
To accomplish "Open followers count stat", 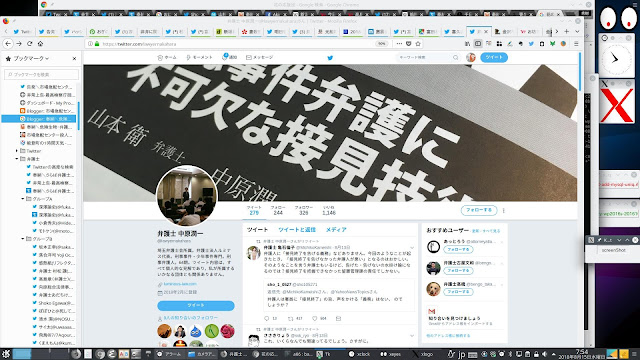I will 303,210.
